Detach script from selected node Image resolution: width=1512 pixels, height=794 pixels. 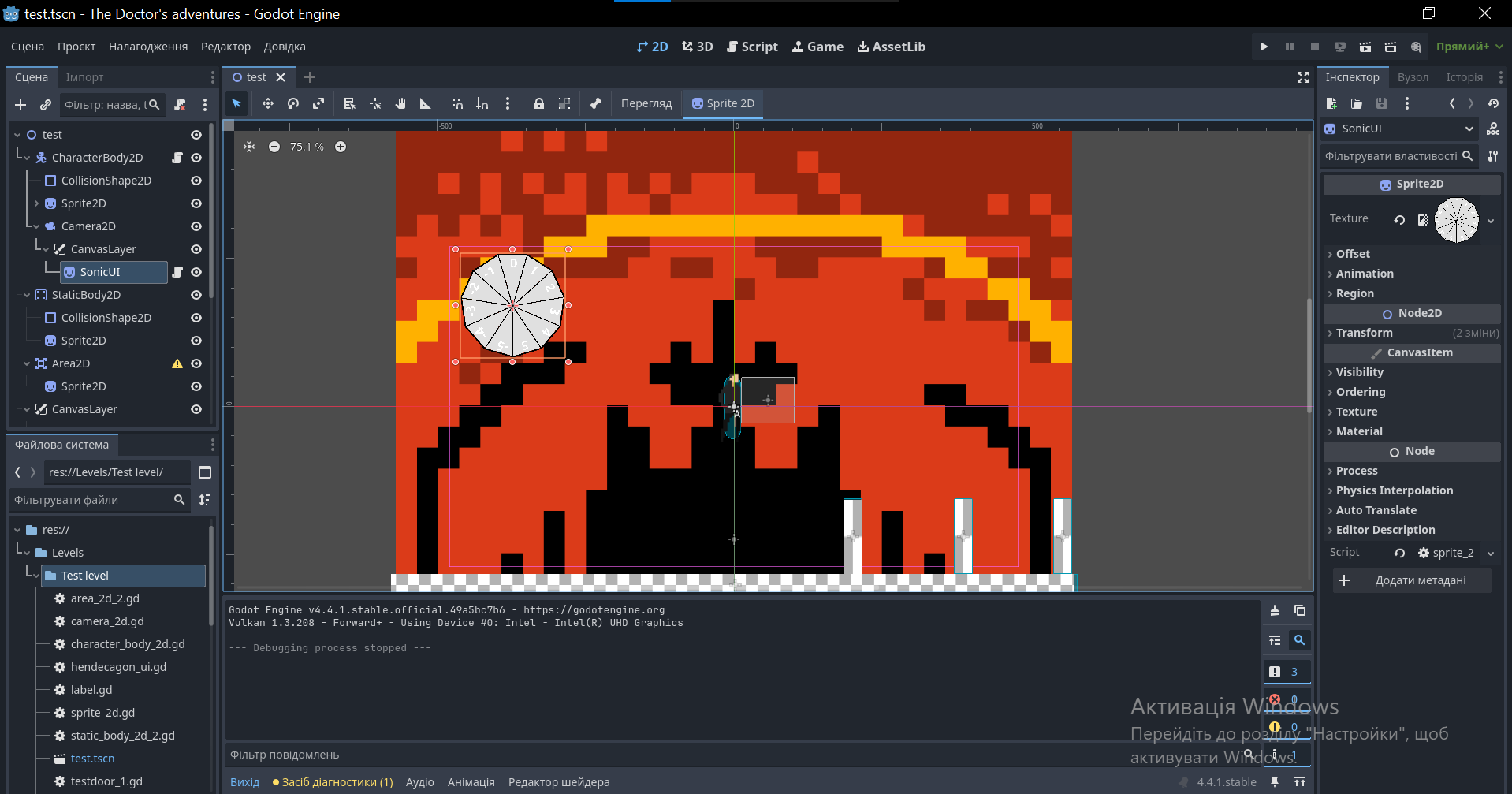(x=180, y=105)
